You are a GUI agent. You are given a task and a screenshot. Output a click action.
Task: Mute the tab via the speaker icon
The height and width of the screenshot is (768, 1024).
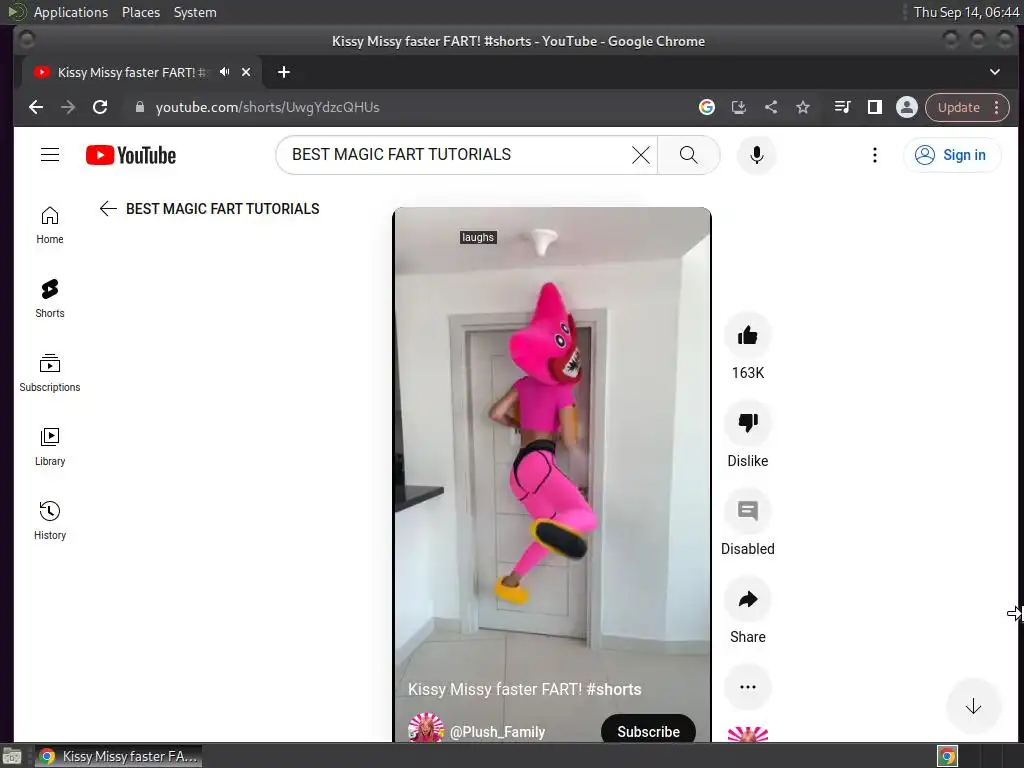coord(225,72)
